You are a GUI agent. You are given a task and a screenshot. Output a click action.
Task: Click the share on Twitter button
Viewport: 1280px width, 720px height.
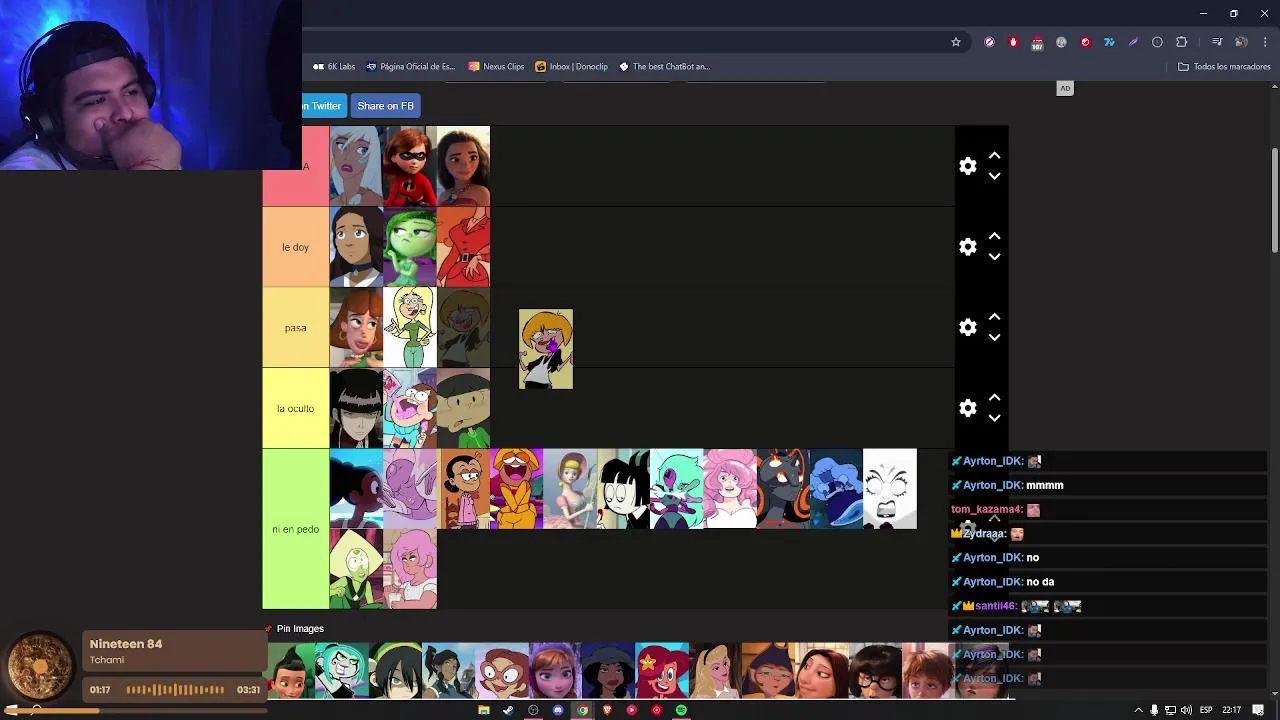[x=323, y=106]
